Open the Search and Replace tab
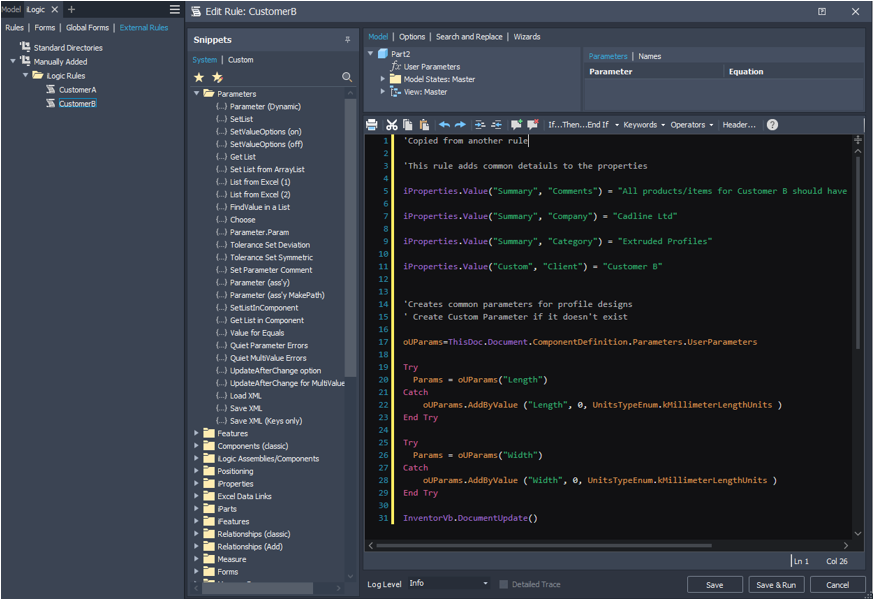 [x=469, y=37]
